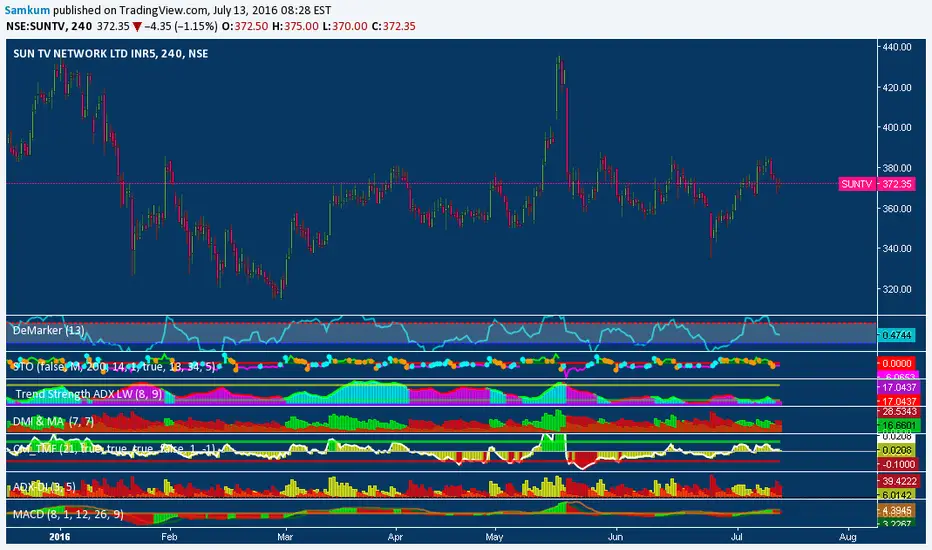Click the high price H:375.00
932x550 pixels.
tap(295, 26)
